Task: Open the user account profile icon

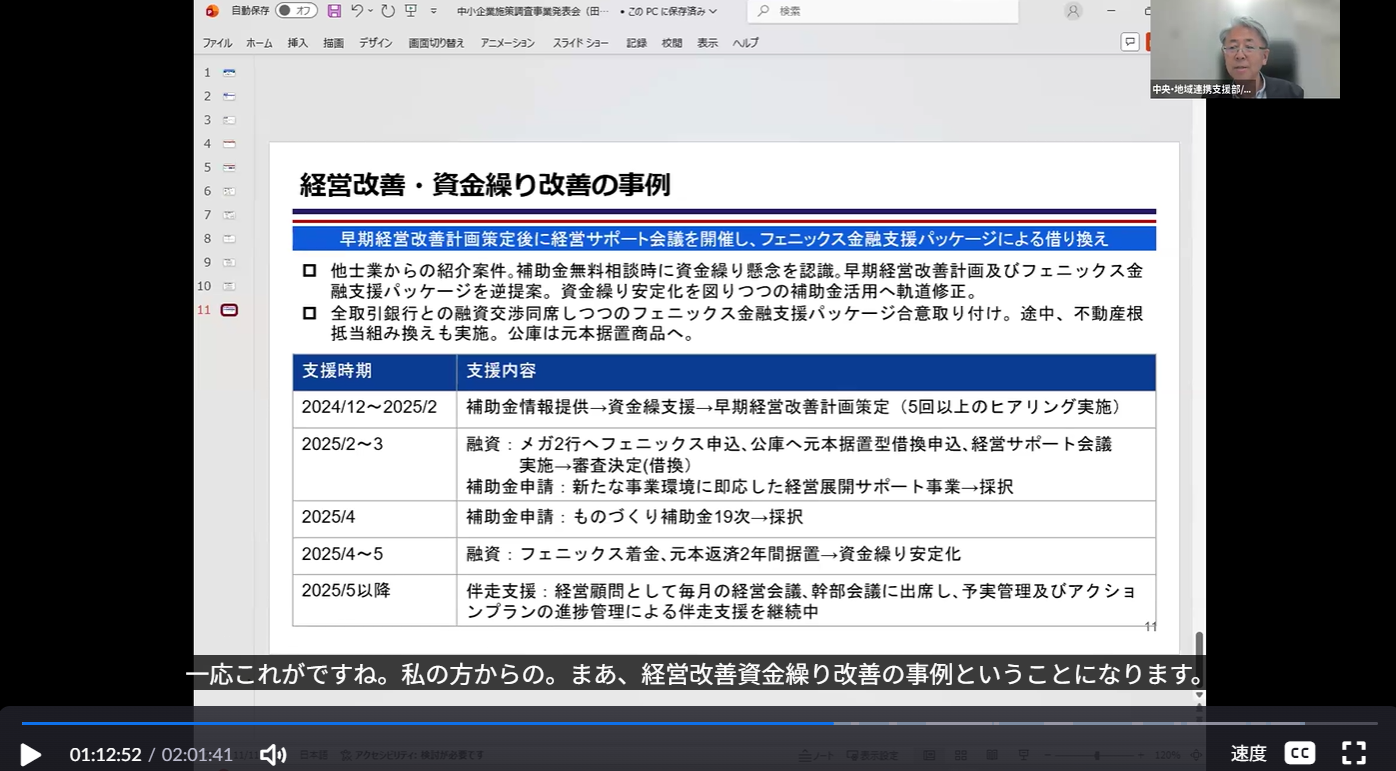Action: pos(1073,11)
